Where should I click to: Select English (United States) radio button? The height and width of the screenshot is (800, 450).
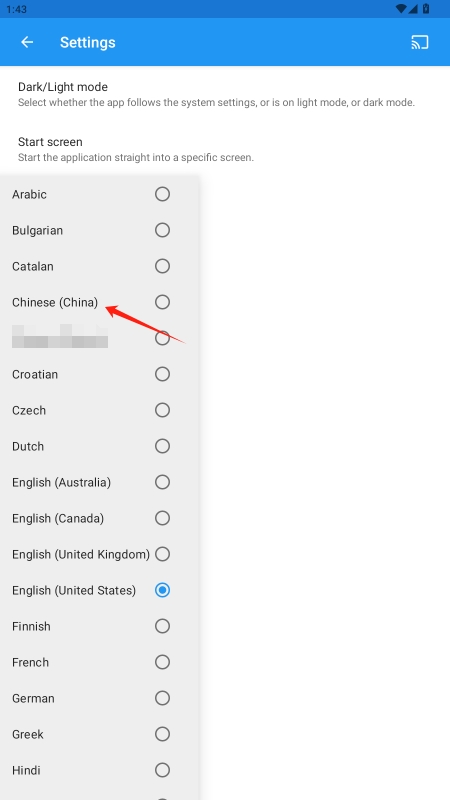[162, 590]
